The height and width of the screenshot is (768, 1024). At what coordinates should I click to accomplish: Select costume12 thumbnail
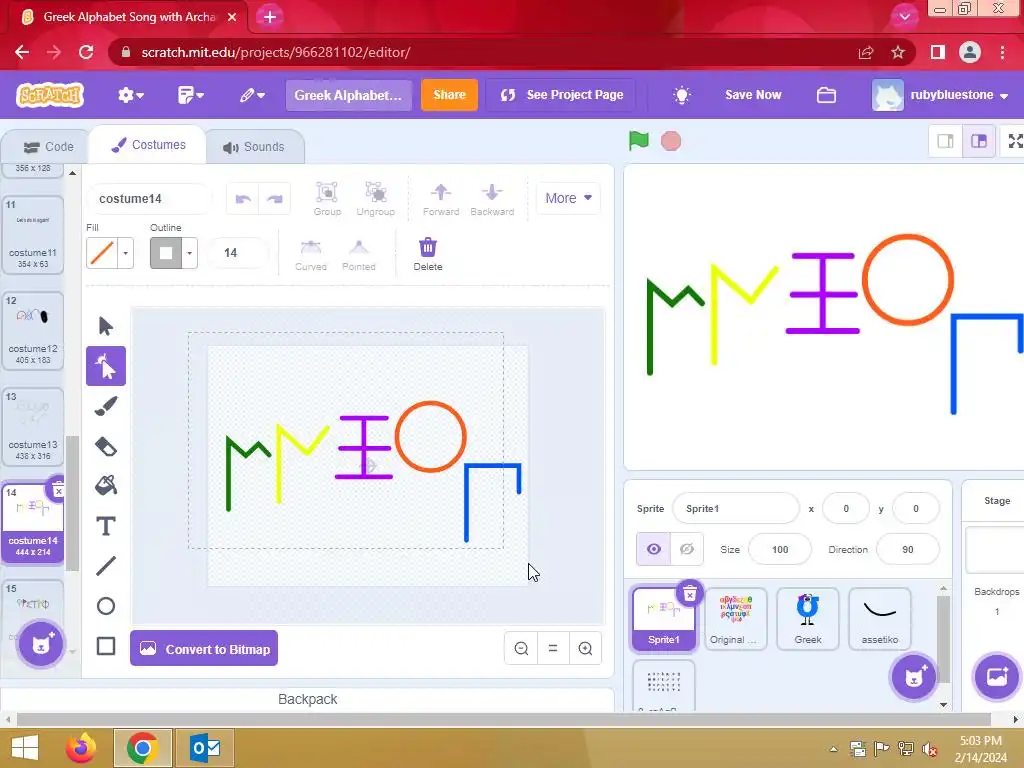pos(33,331)
